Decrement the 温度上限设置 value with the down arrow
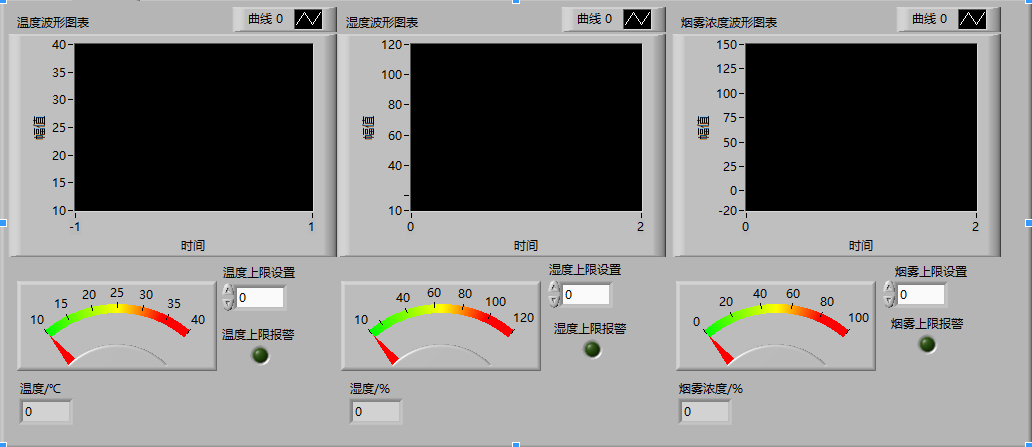The height and width of the screenshot is (447, 1032). click(228, 303)
